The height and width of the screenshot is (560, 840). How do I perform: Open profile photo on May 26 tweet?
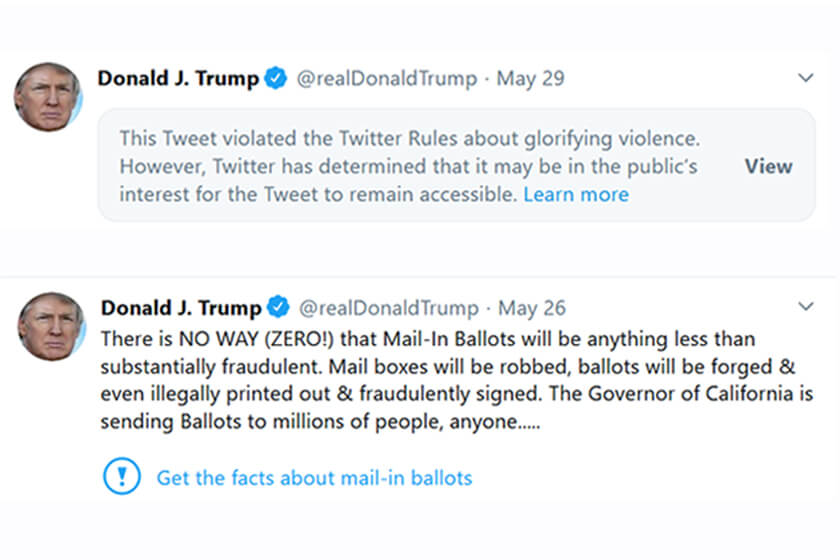[50, 326]
